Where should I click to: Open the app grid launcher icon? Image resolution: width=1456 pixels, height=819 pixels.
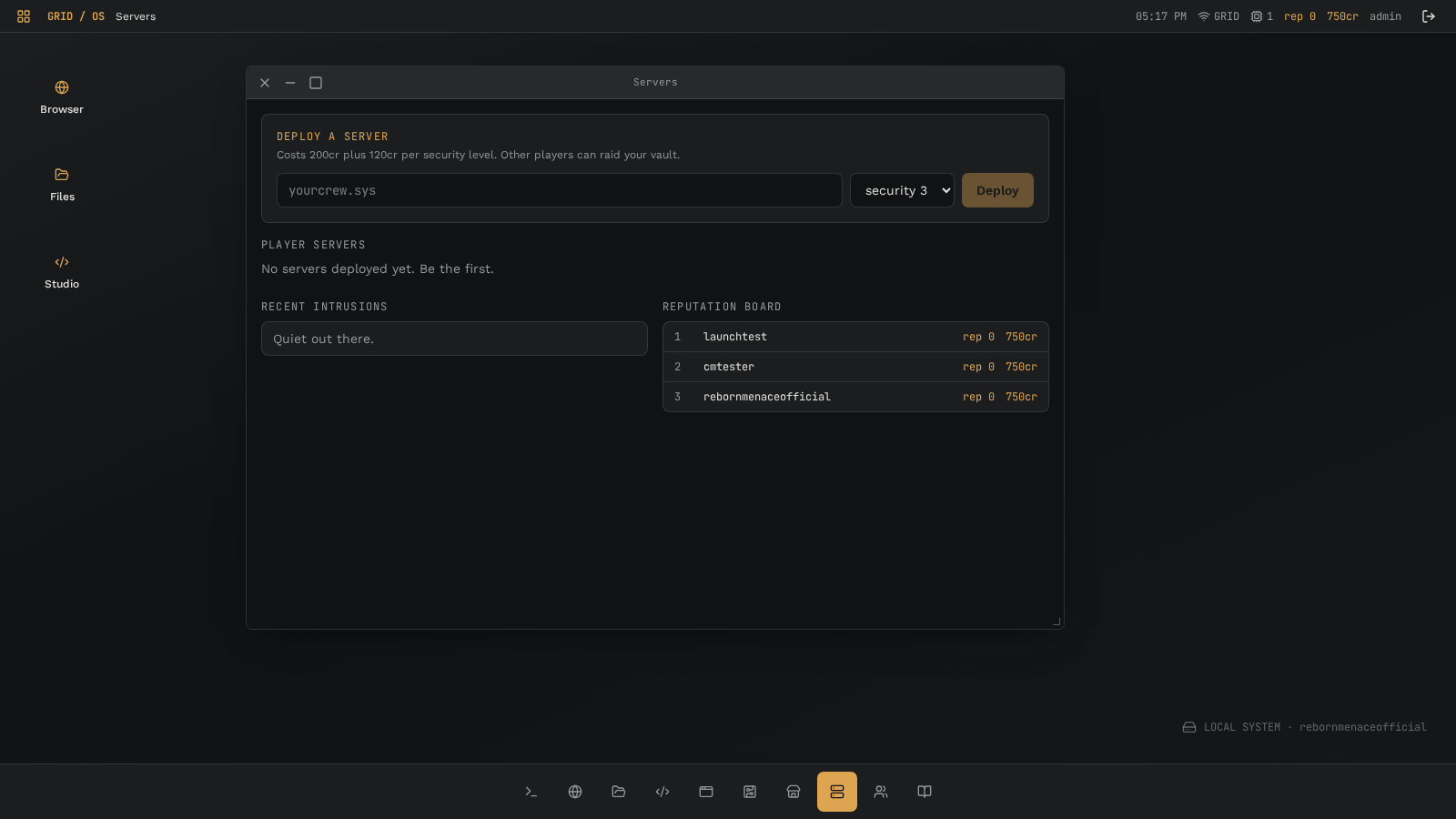24,16
